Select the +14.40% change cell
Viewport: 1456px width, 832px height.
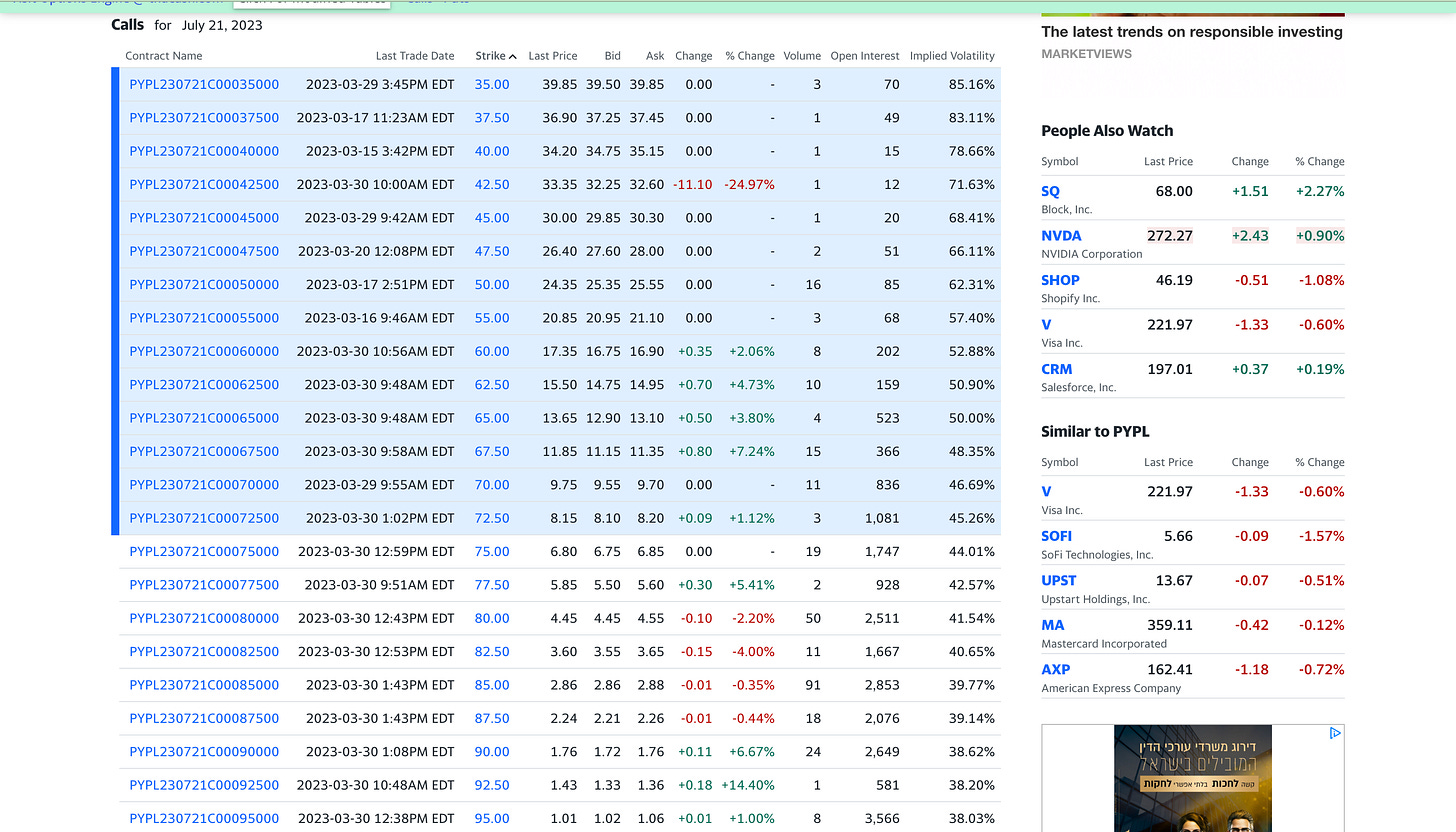748,785
